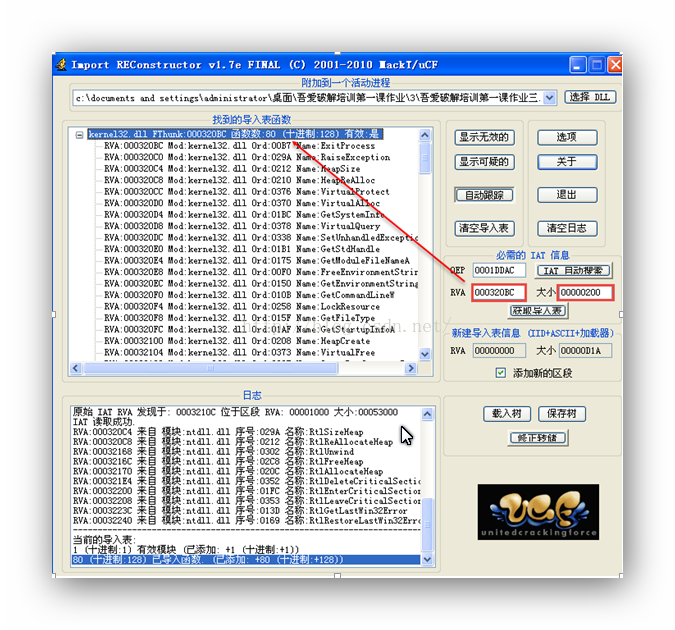
Task: Click the 选择 DLL button
Action: tap(590, 97)
